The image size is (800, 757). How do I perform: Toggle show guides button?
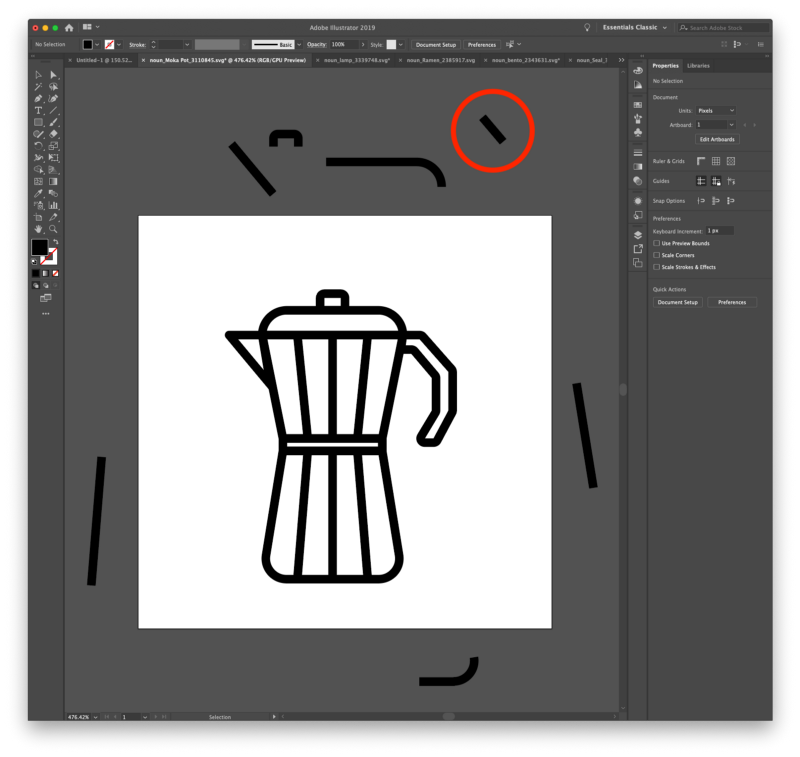(701, 181)
